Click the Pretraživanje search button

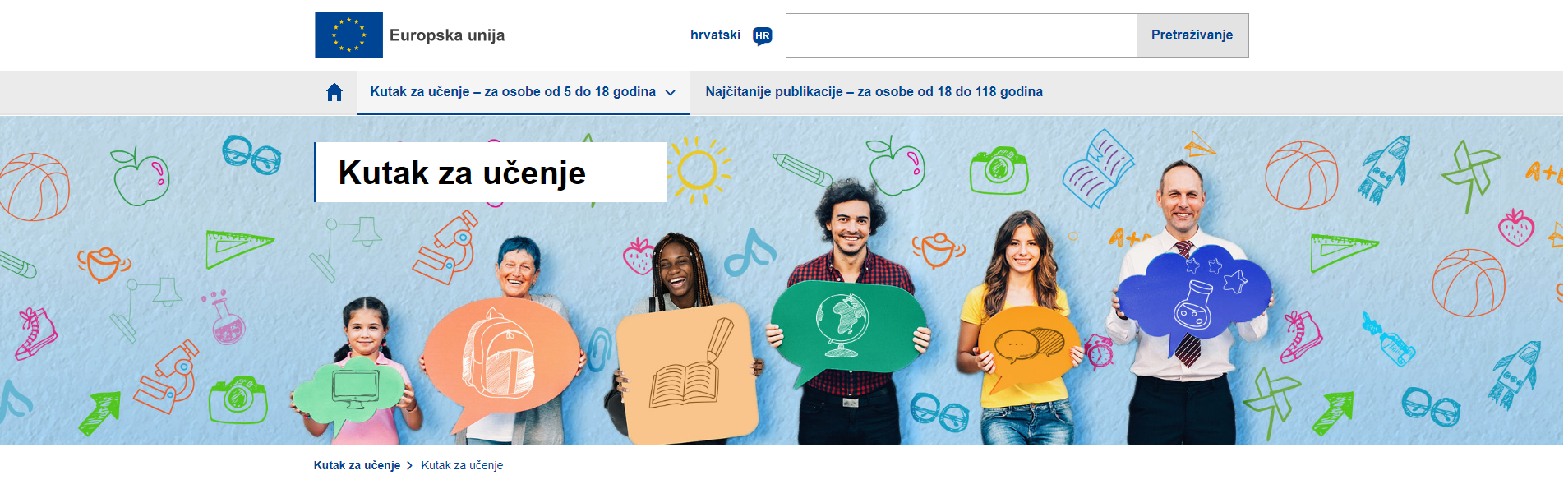(x=1192, y=35)
